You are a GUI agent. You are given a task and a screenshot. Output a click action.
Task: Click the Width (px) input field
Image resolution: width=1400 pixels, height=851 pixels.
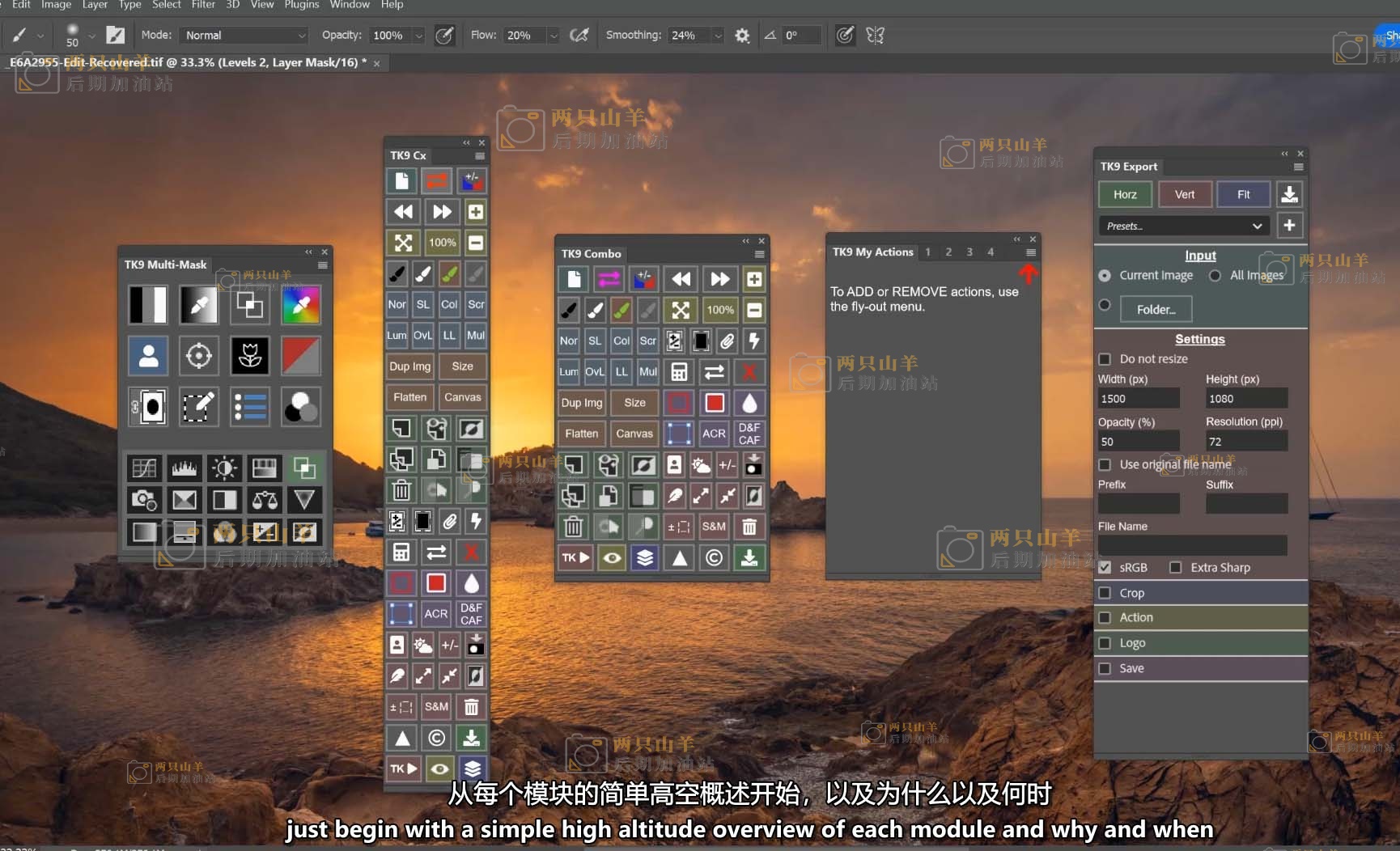coord(1138,399)
